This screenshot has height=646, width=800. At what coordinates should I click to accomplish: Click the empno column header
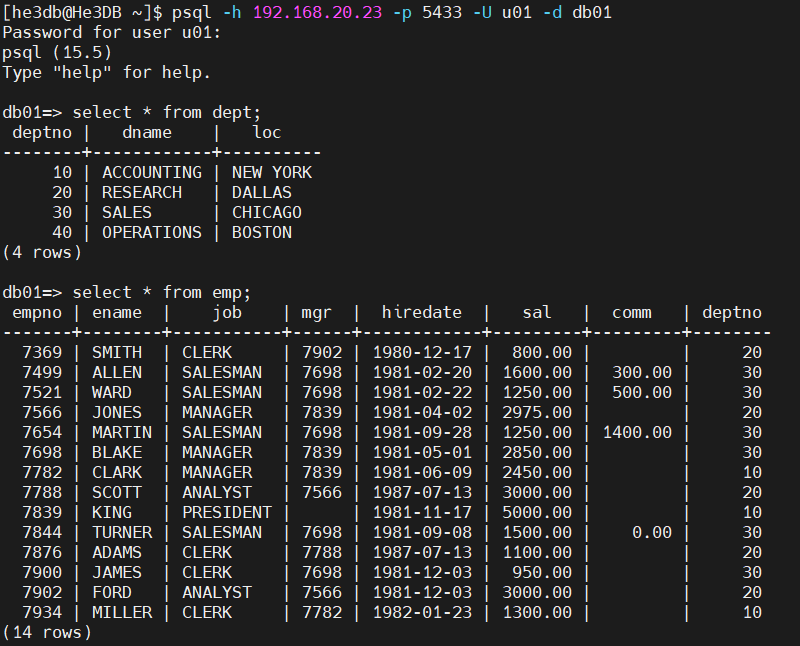(x=37, y=312)
